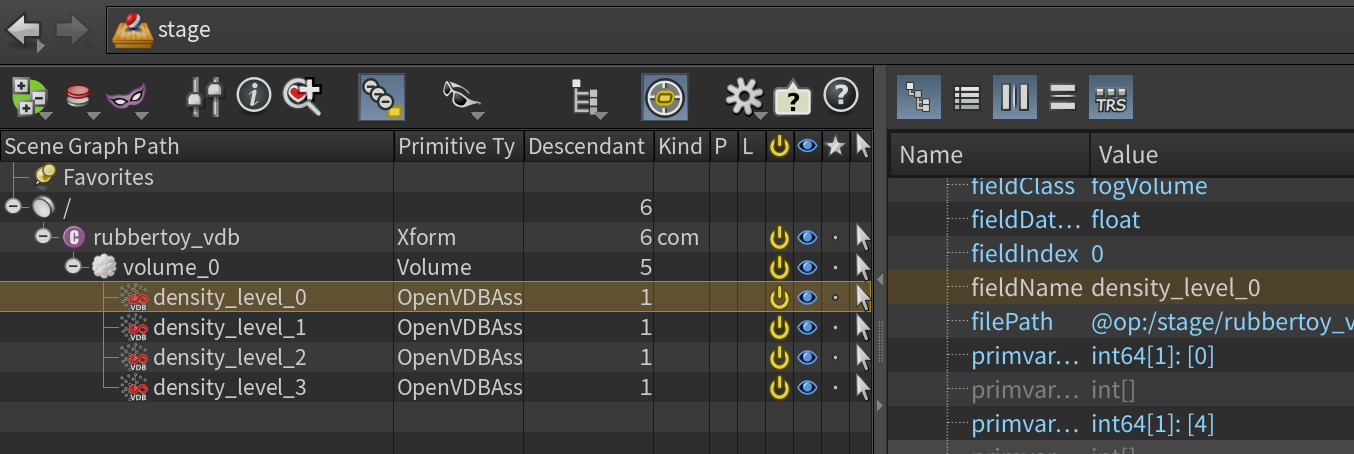Click the Kind column header

[680, 147]
